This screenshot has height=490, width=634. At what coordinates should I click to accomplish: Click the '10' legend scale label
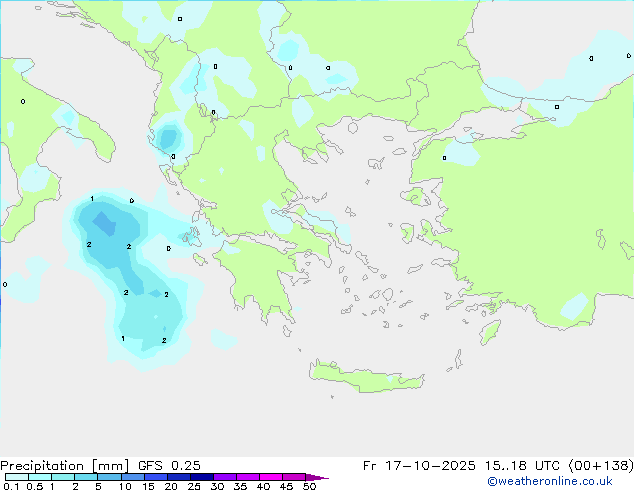[x=125, y=486]
